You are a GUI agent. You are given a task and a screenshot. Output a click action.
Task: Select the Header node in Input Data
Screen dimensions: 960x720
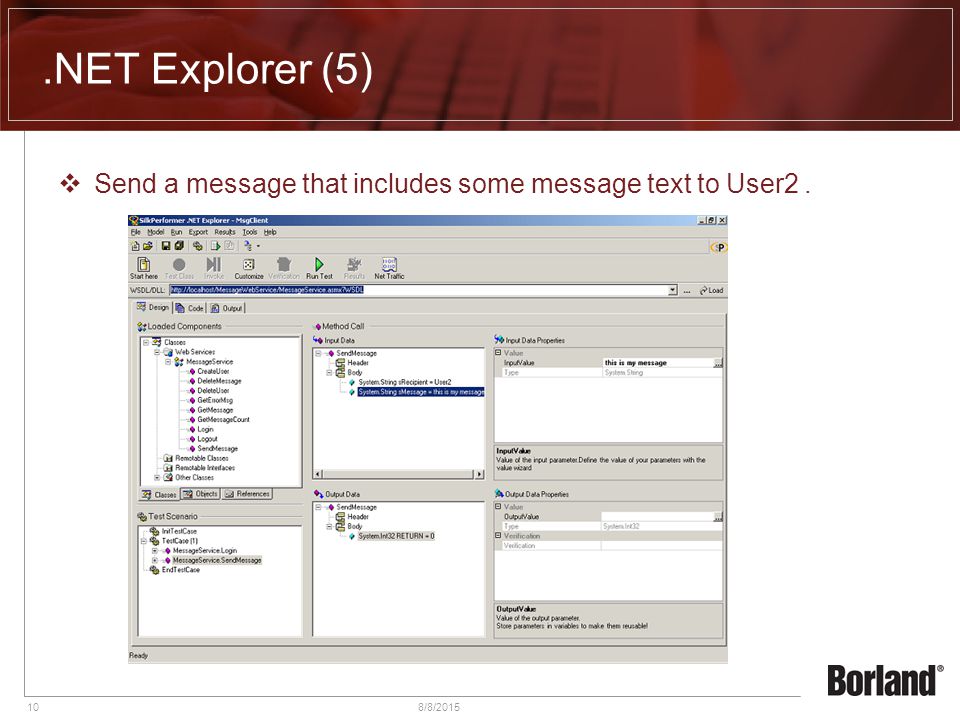click(358, 363)
